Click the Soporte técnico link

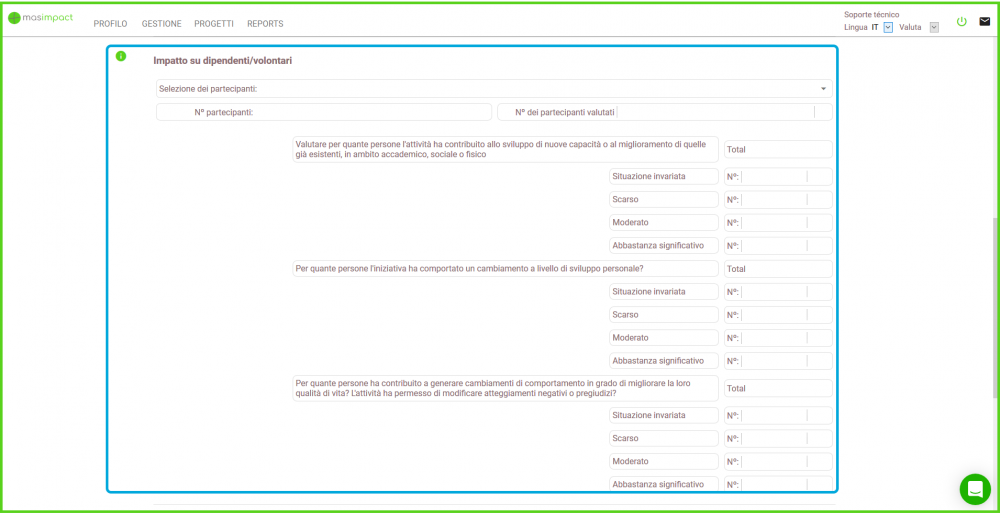pyautogui.click(x=871, y=15)
